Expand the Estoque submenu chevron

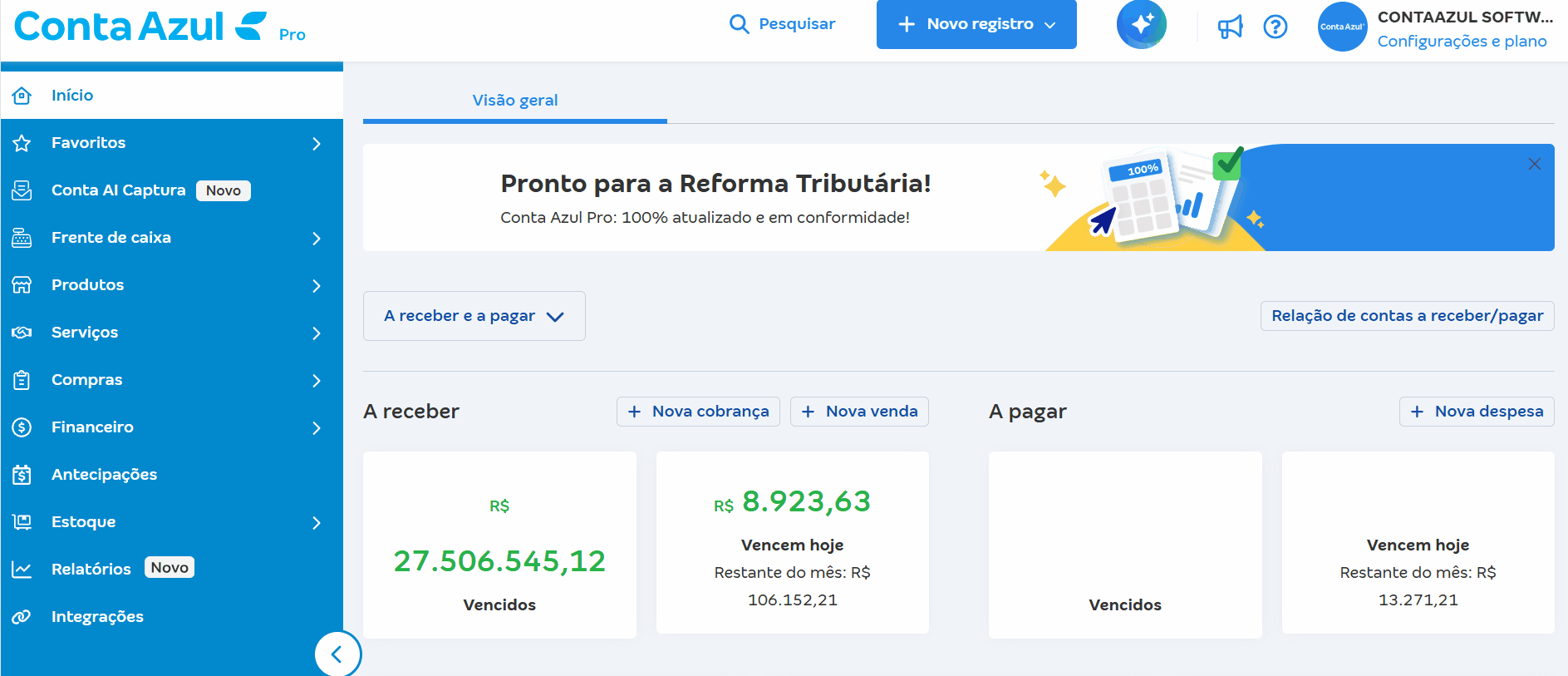click(x=316, y=523)
